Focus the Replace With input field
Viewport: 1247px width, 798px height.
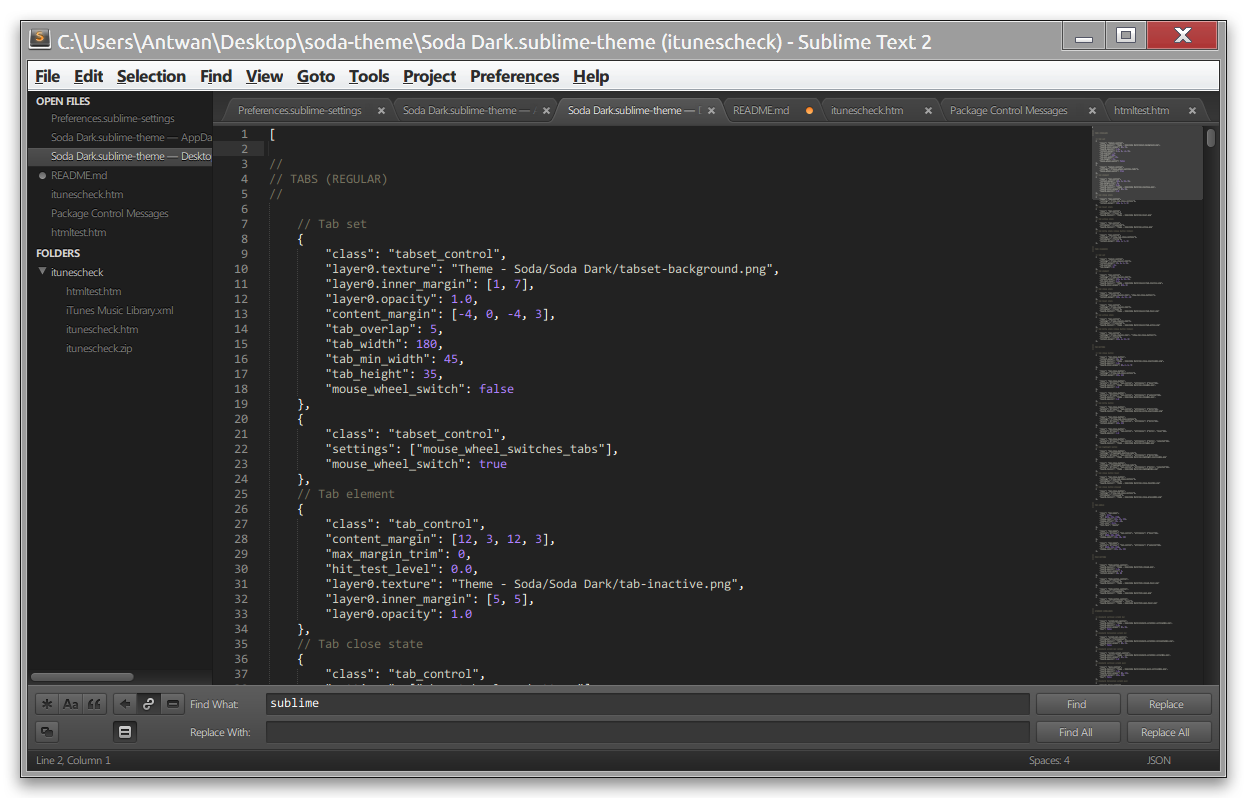647,732
